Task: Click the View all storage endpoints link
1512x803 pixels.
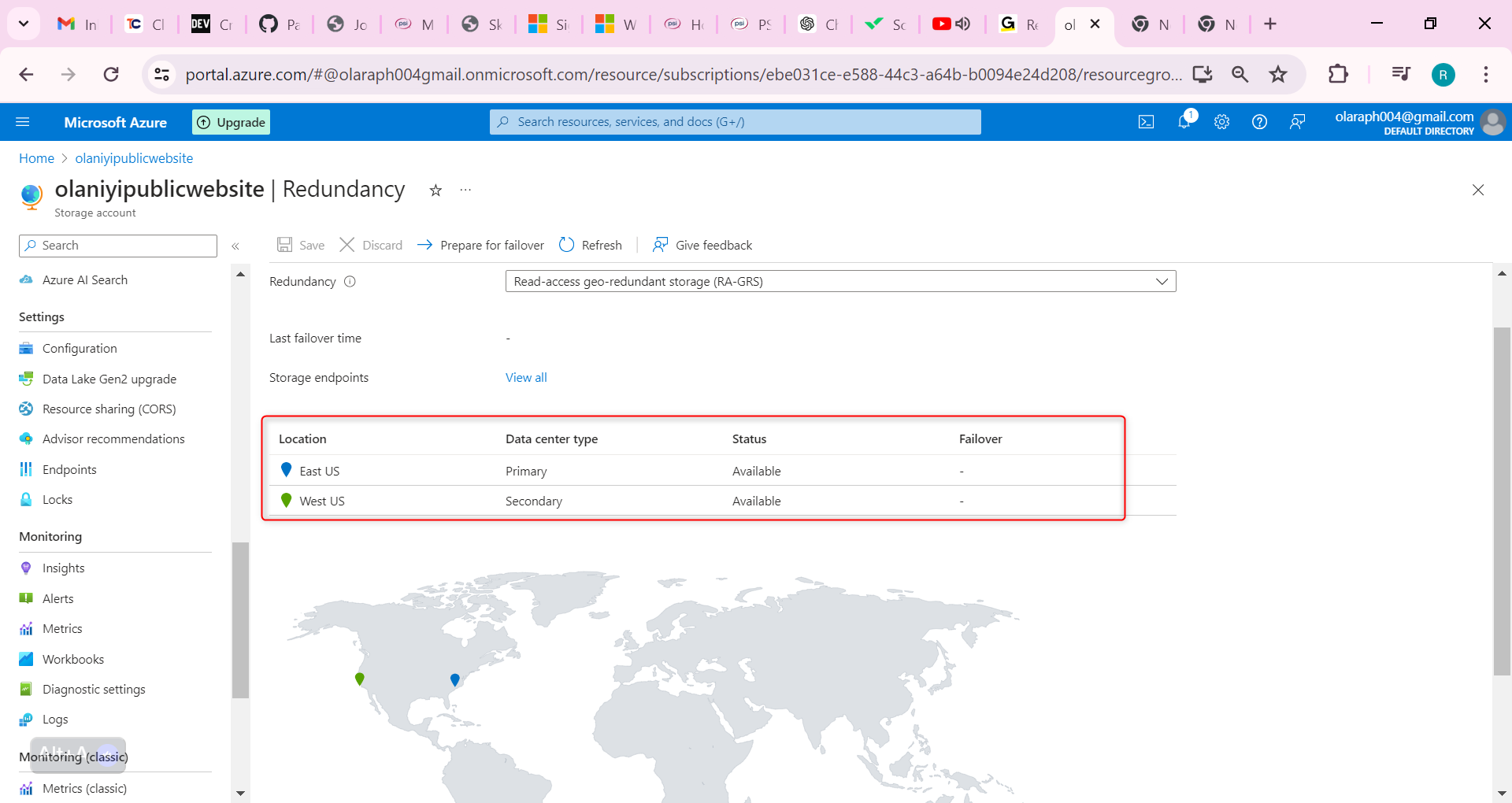Action: point(526,377)
